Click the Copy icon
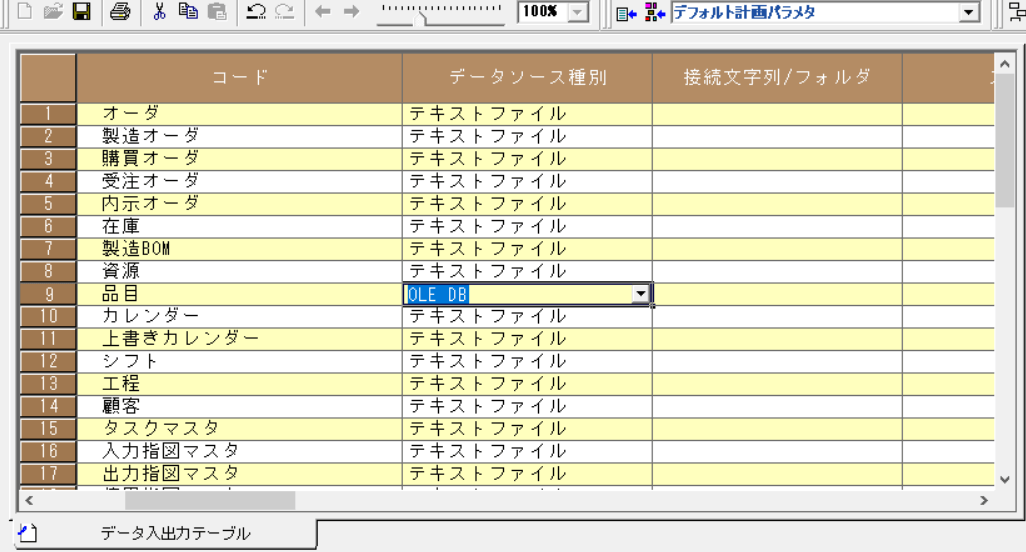This screenshot has width=1026, height=552. click(x=188, y=11)
